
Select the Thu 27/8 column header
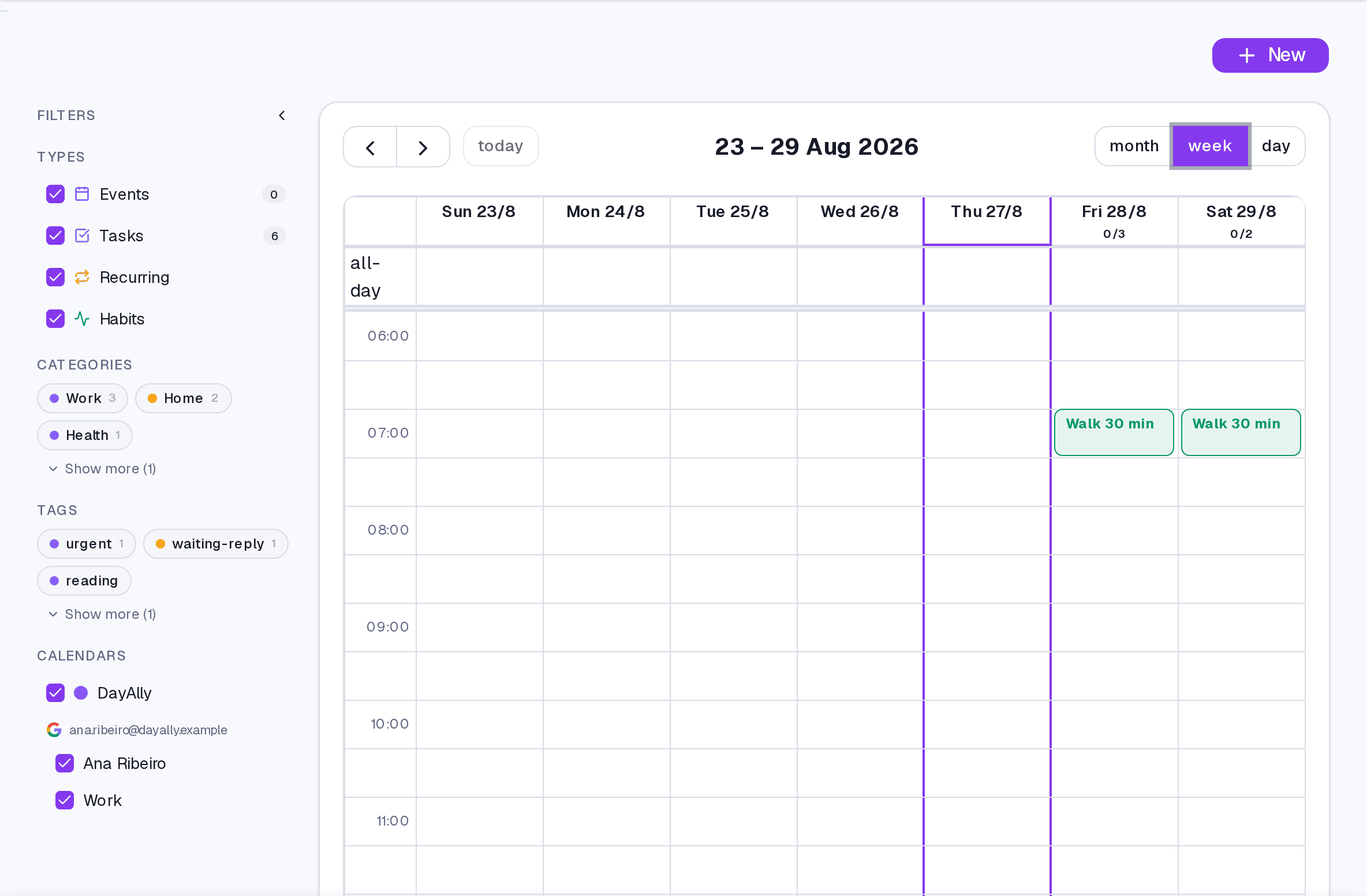[x=987, y=221]
